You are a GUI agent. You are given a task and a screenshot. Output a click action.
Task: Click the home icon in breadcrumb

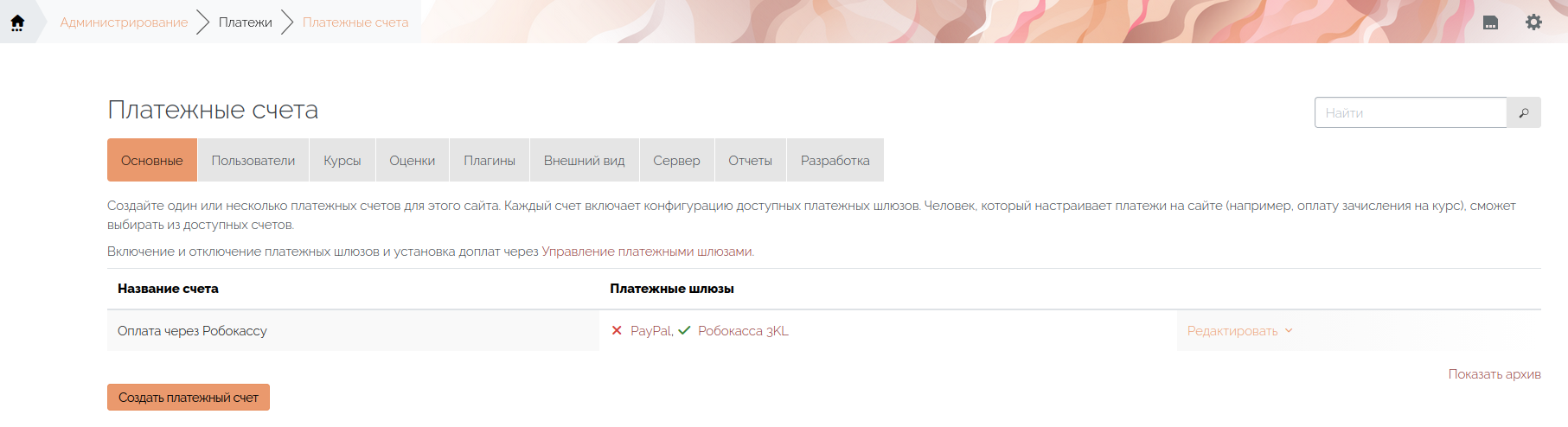click(x=17, y=22)
